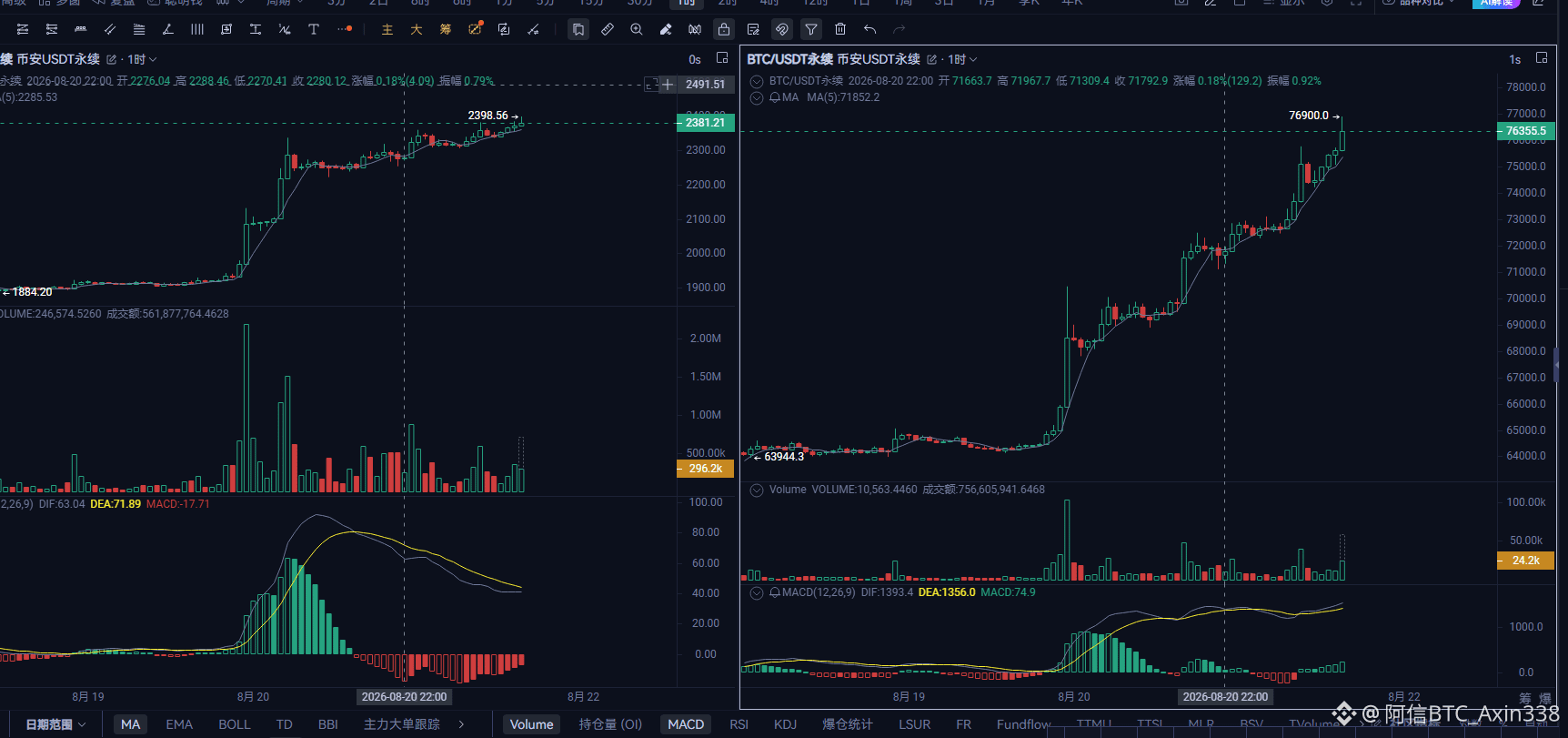The height and width of the screenshot is (738, 1568).
Task: Open more drawing tools with red dot
Action: pos(344,29)
